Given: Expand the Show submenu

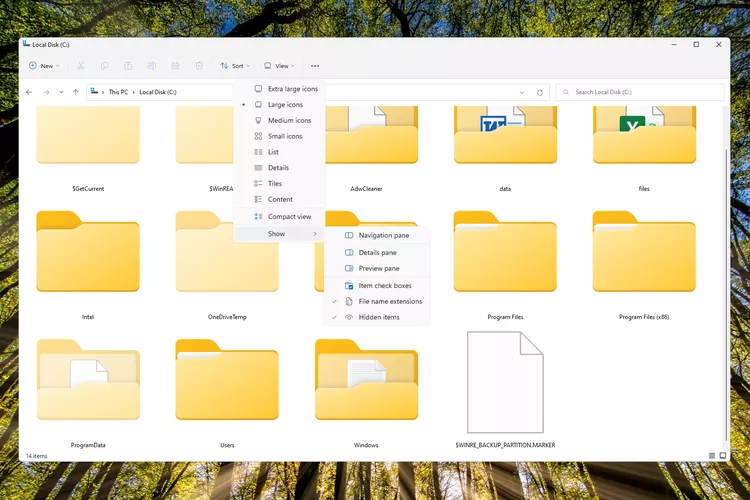Looking at the screenshot, I should pos(280,233).
